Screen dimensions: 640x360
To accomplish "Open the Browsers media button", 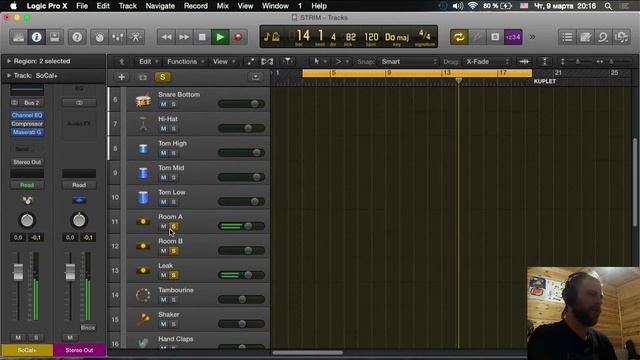I will (x=621, y=37).
